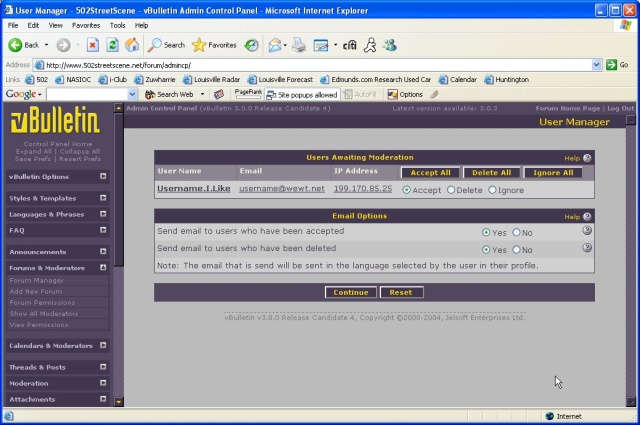The image size is (640, 425).
Task: Click the Google toolbar search field
Action: coord(87,95)
